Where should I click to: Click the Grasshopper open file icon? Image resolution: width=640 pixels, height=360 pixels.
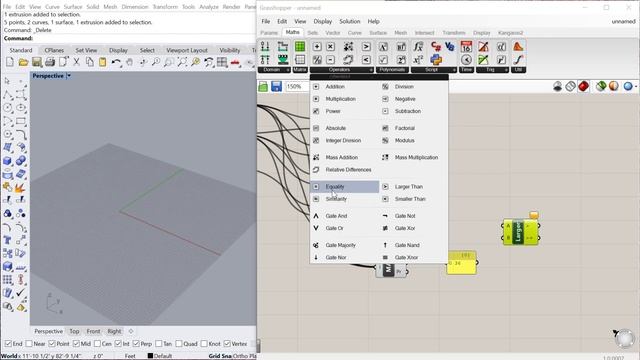tap(263, 86)
